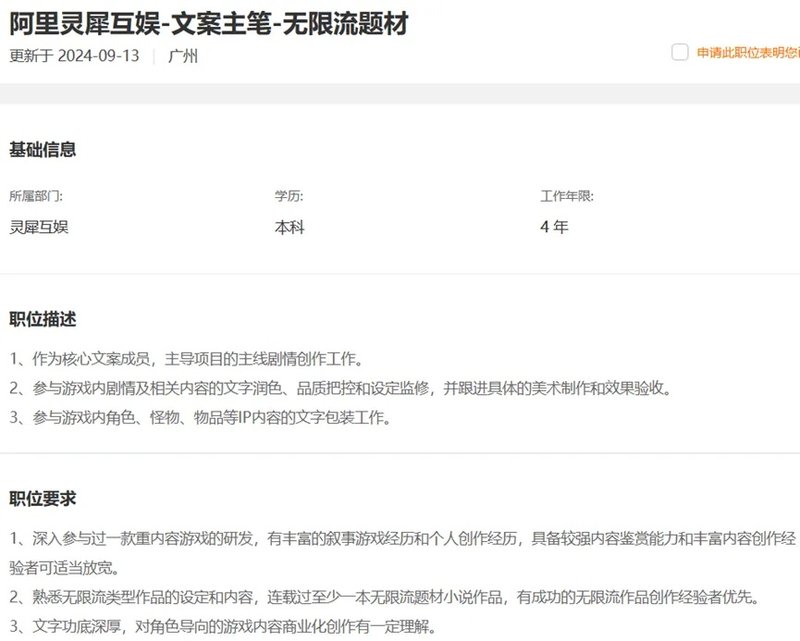Click the 职位要求 section heading
The height and width of the screenshot is (641, 800).
coord(42,499)
